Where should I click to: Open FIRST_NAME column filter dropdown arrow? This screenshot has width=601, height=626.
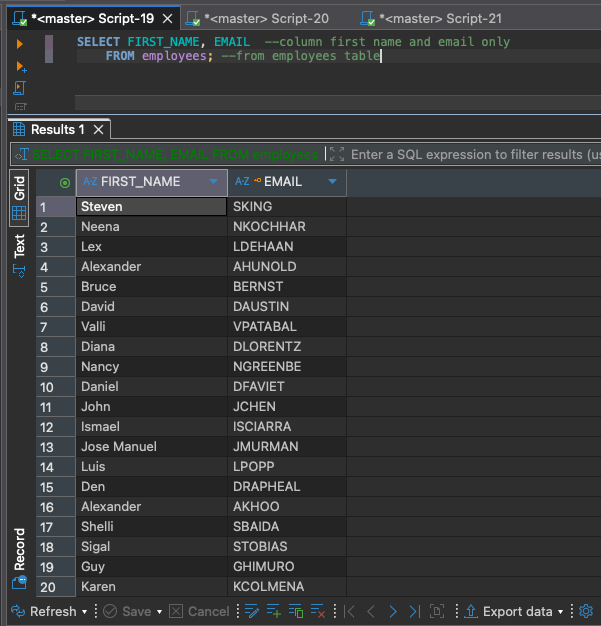(214, 182)
